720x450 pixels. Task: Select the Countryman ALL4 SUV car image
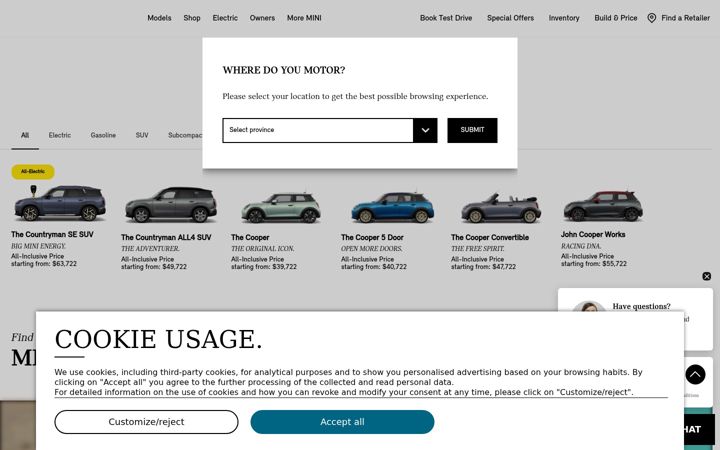click(171, 205)
